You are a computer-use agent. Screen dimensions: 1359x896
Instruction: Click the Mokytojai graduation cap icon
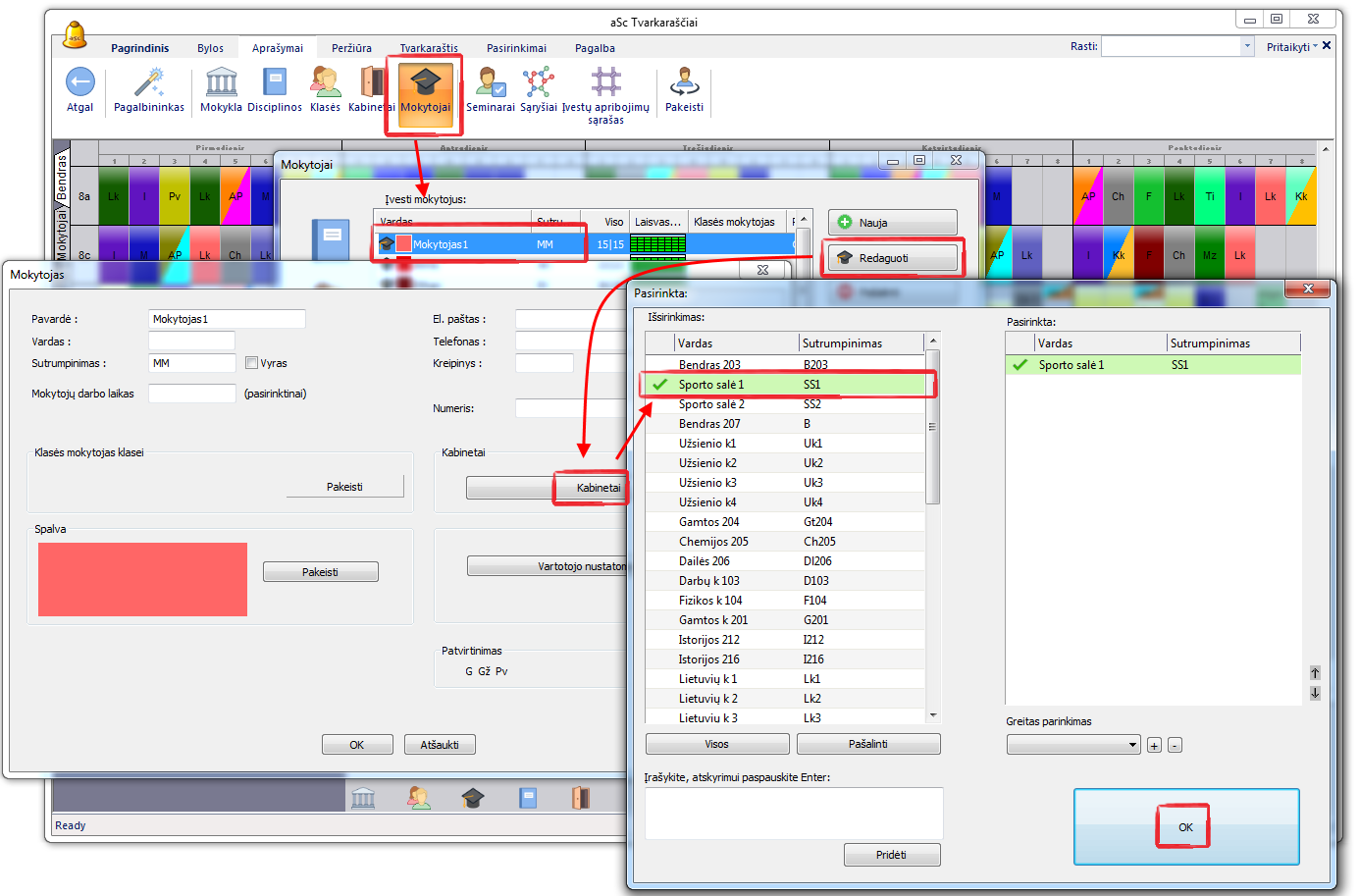pyautogui.click(x=425, y=82)
